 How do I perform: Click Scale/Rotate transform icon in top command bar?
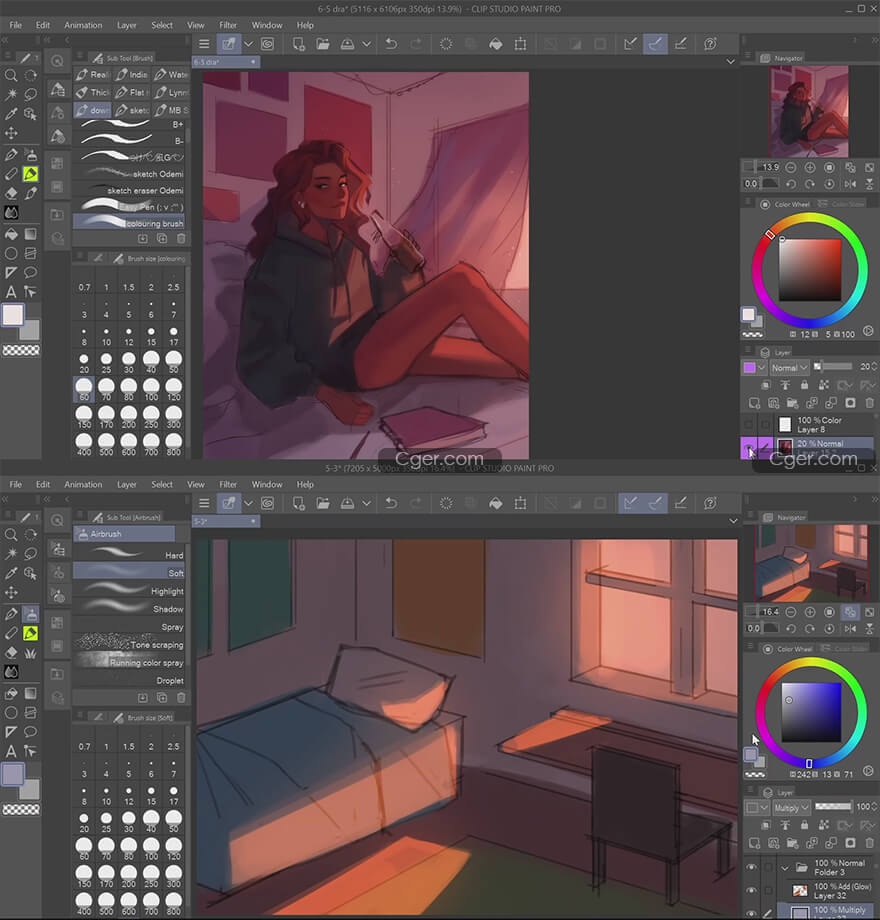pyautogui.click(x=520, y=44)
